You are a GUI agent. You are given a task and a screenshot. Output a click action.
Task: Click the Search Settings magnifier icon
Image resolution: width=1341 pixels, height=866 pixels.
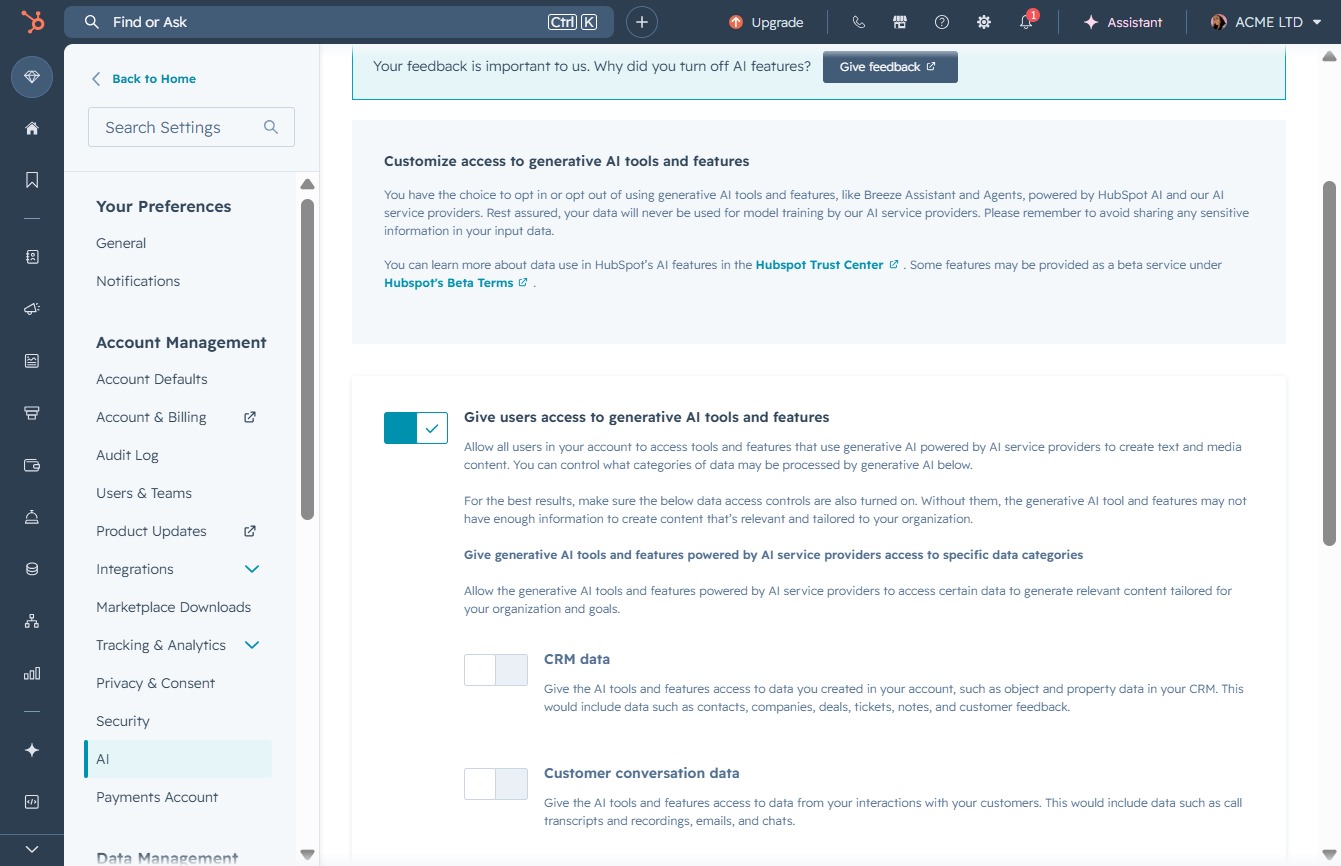271,127
